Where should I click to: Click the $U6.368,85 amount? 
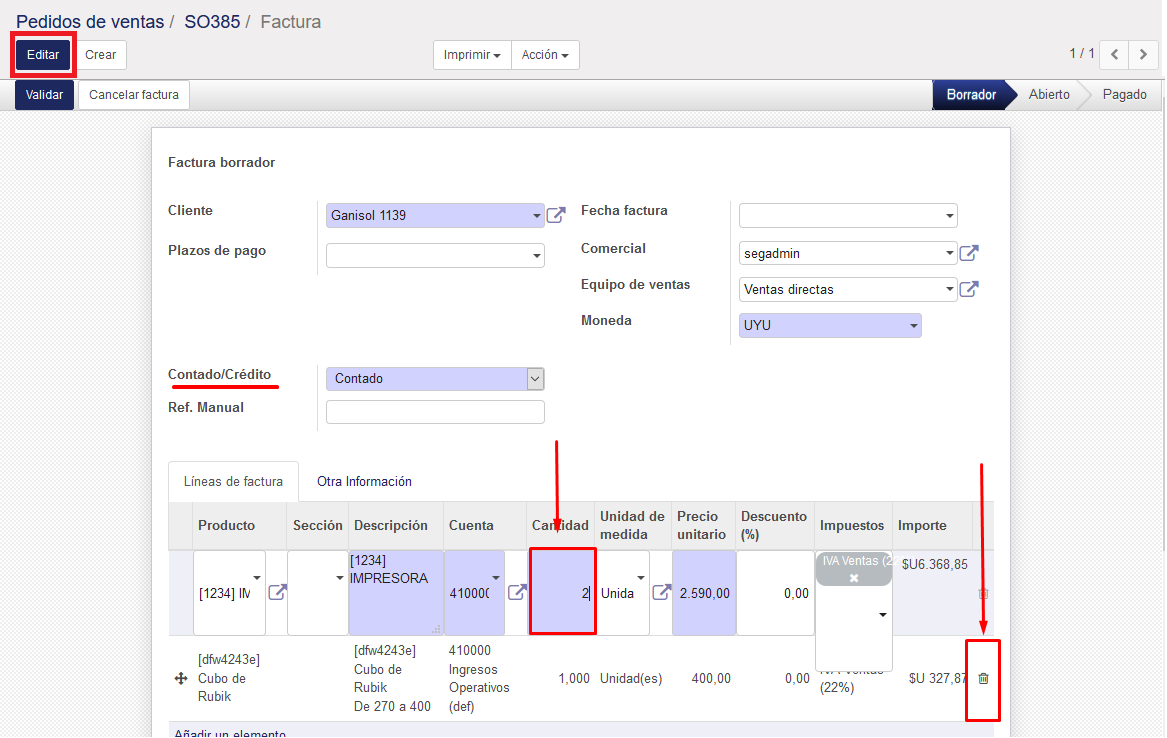(935, 565)
